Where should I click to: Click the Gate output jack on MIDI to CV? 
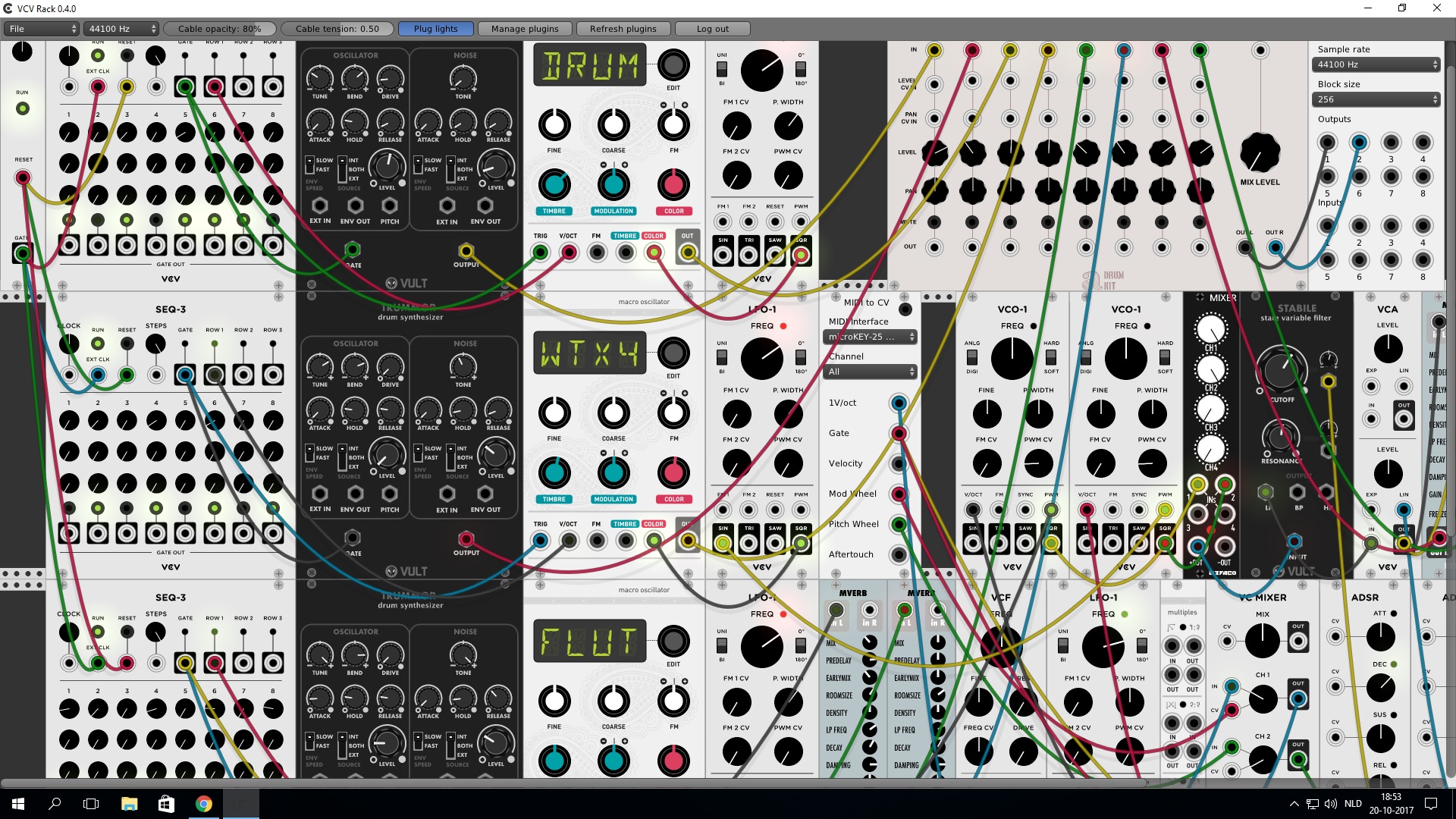click(899, 433)
